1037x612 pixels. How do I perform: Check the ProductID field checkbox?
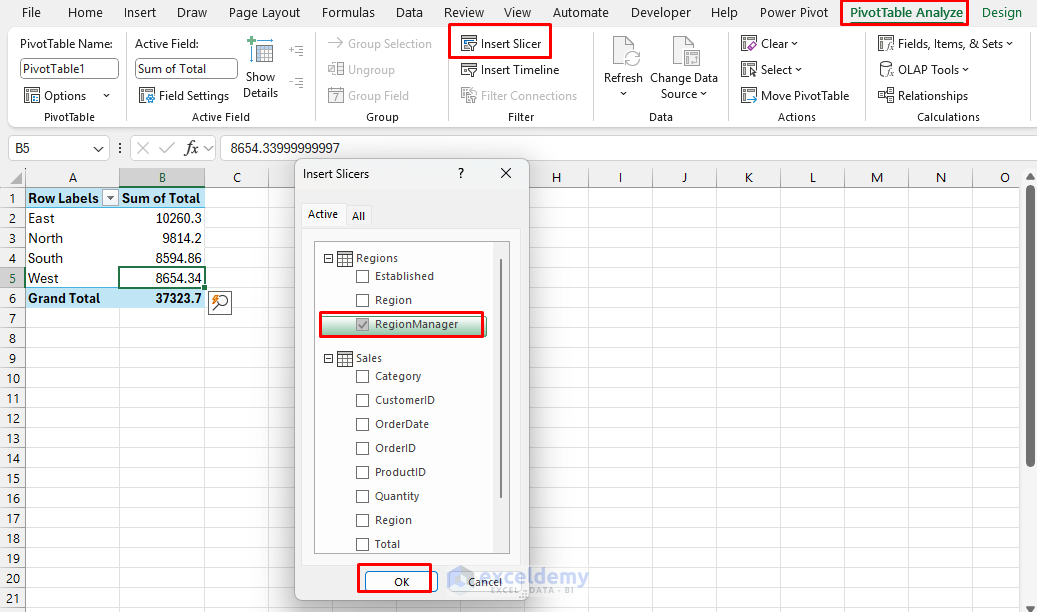[362, 472]
